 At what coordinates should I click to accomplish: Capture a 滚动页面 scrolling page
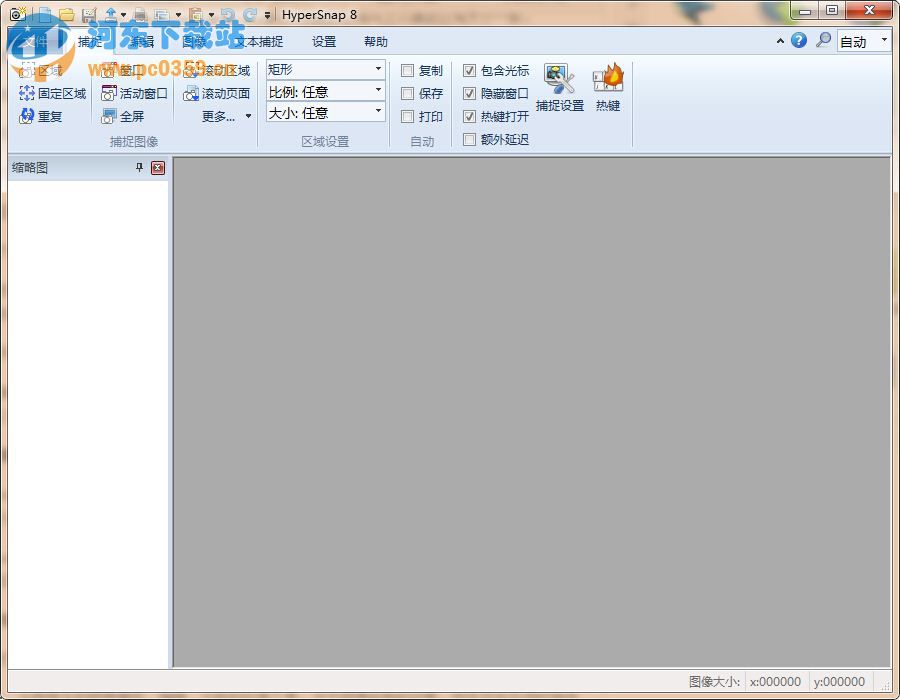[220, 93]
